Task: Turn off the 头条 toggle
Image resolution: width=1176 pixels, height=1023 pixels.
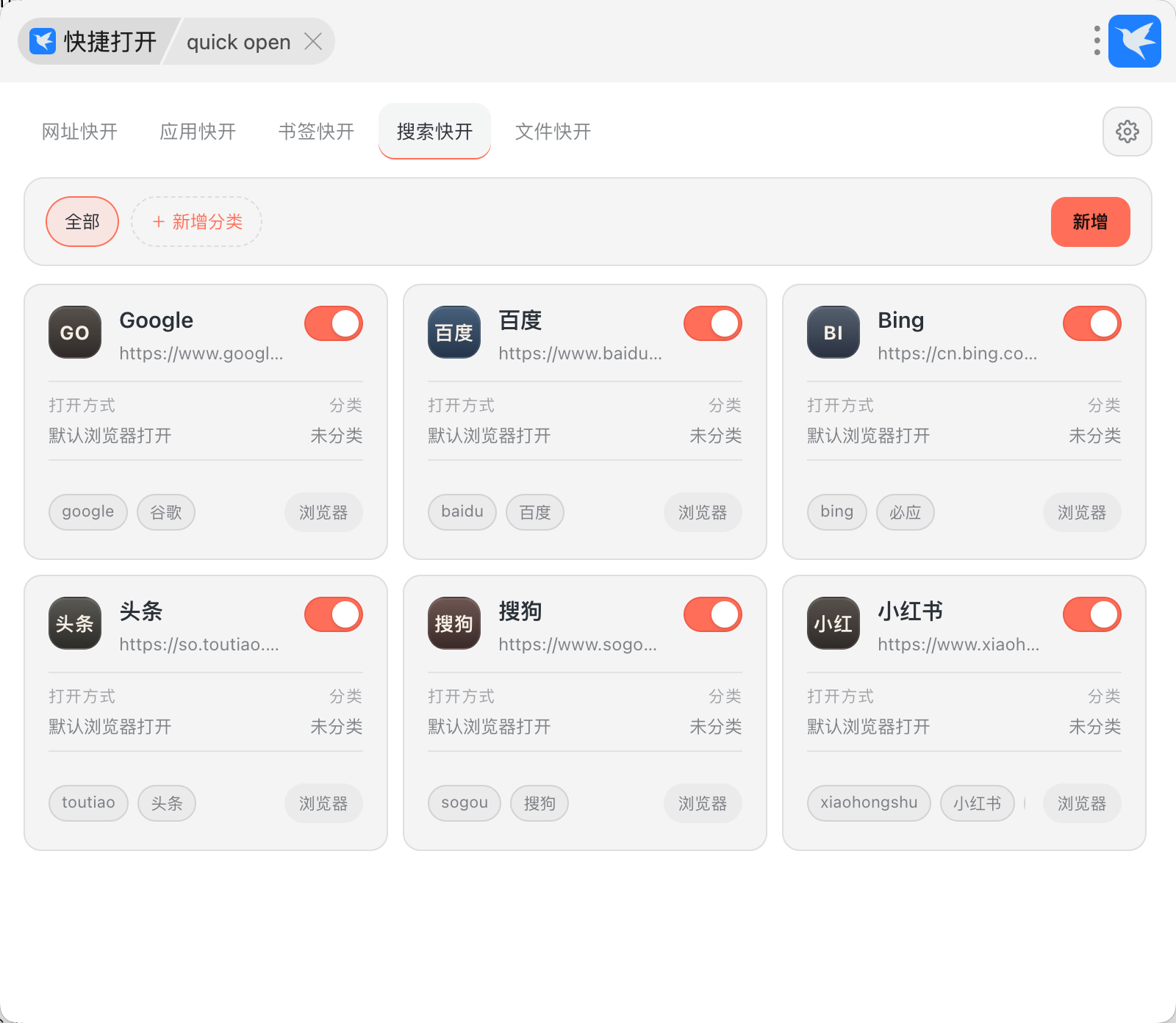Action: click(x=334, y=614)
